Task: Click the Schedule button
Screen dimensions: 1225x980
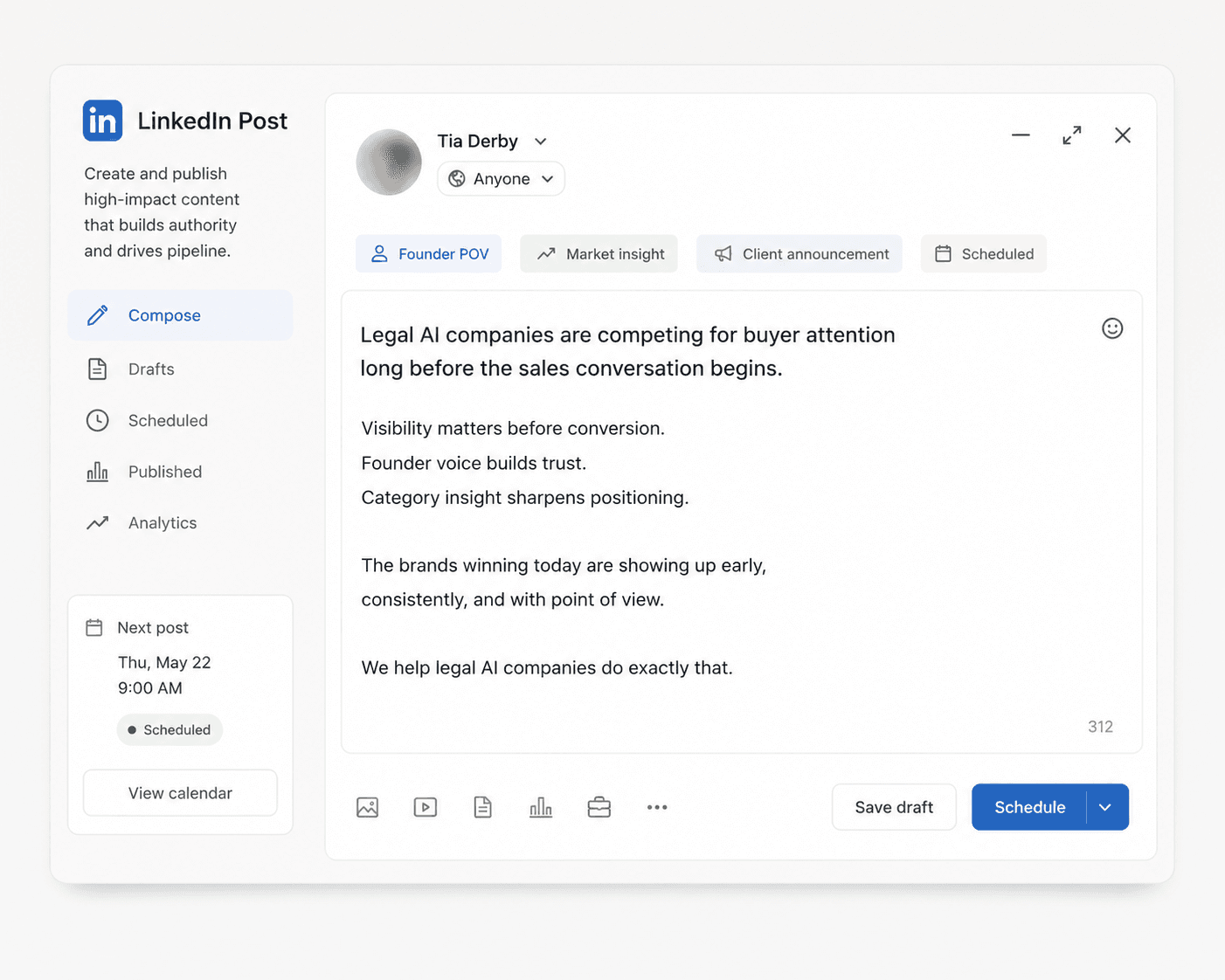Action: click(x=1029, y=807)
